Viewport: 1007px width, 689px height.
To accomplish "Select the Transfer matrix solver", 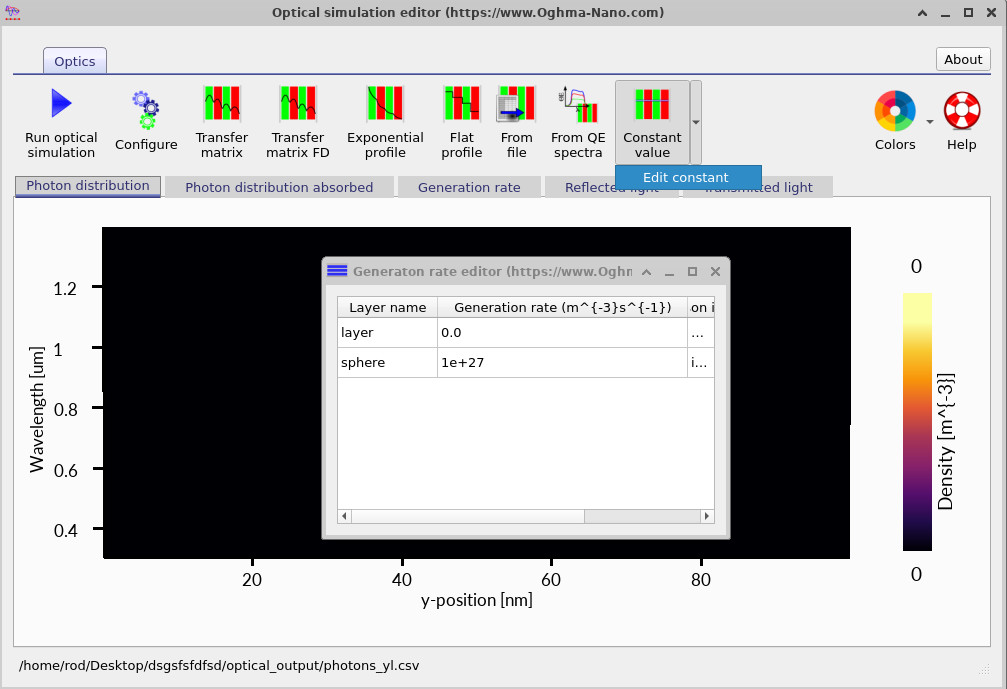I will pyautogui.click(x=221, y=120).
